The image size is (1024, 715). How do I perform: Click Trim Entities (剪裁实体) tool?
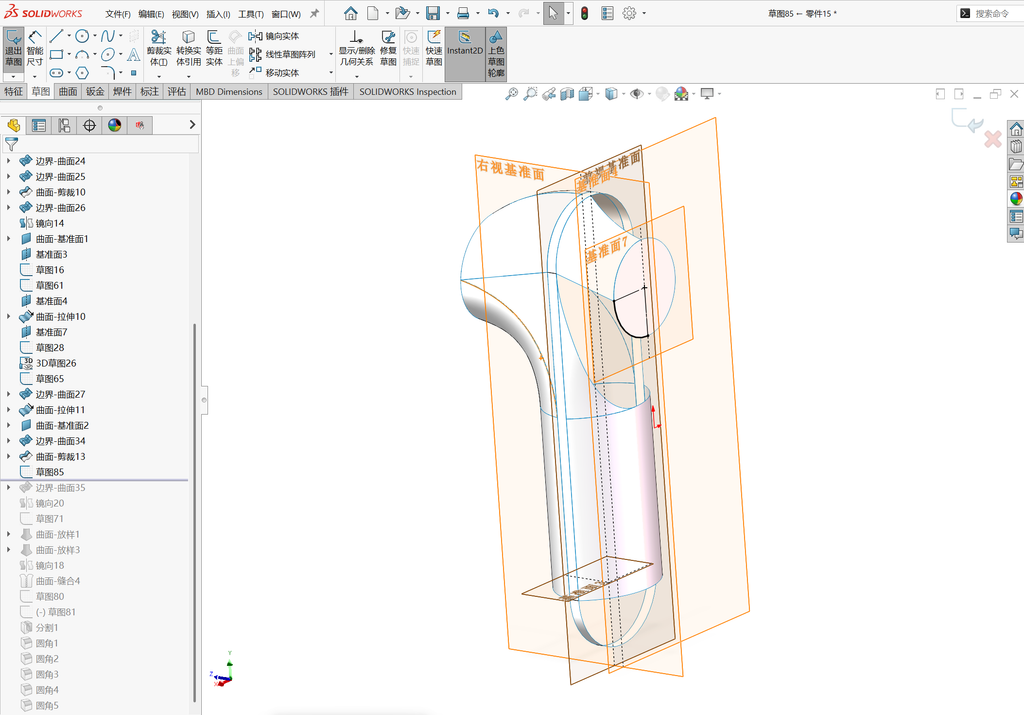tap(159, 48)
